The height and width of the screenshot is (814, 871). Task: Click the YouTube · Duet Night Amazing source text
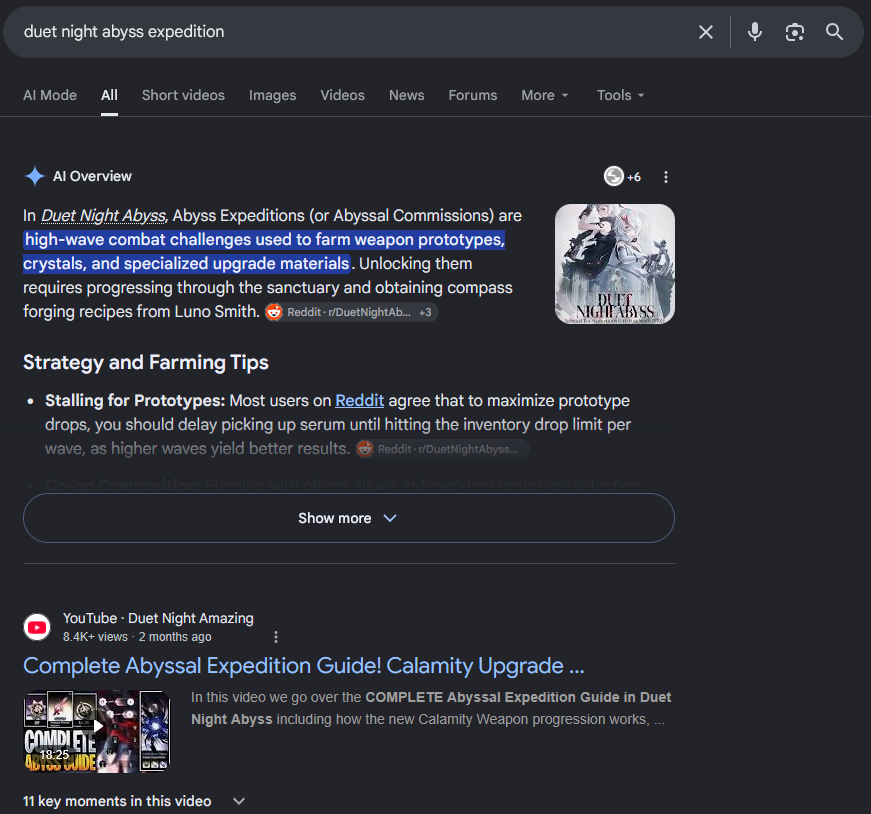pyautogui.click(x=158, y=618)
